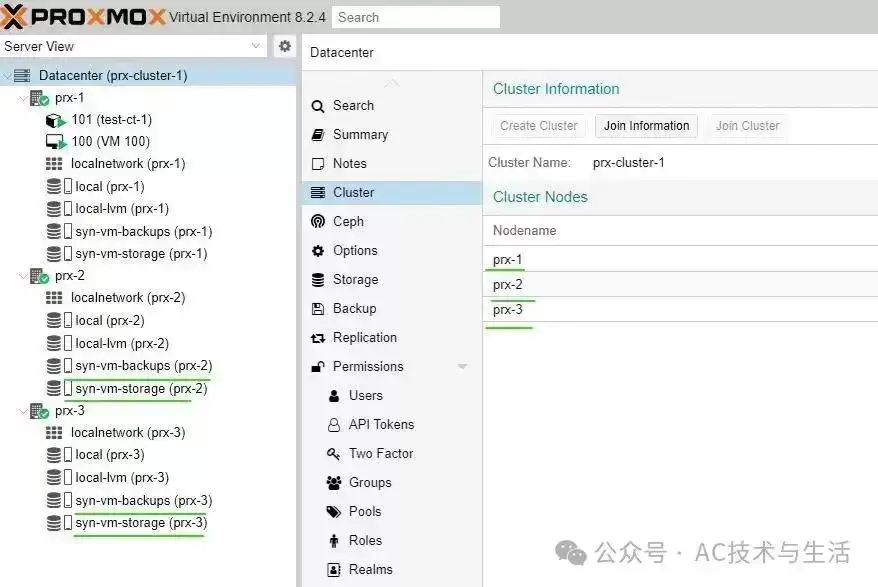Click the Options gear icon
The image size is (878, 587).
[x=317, y=250]
